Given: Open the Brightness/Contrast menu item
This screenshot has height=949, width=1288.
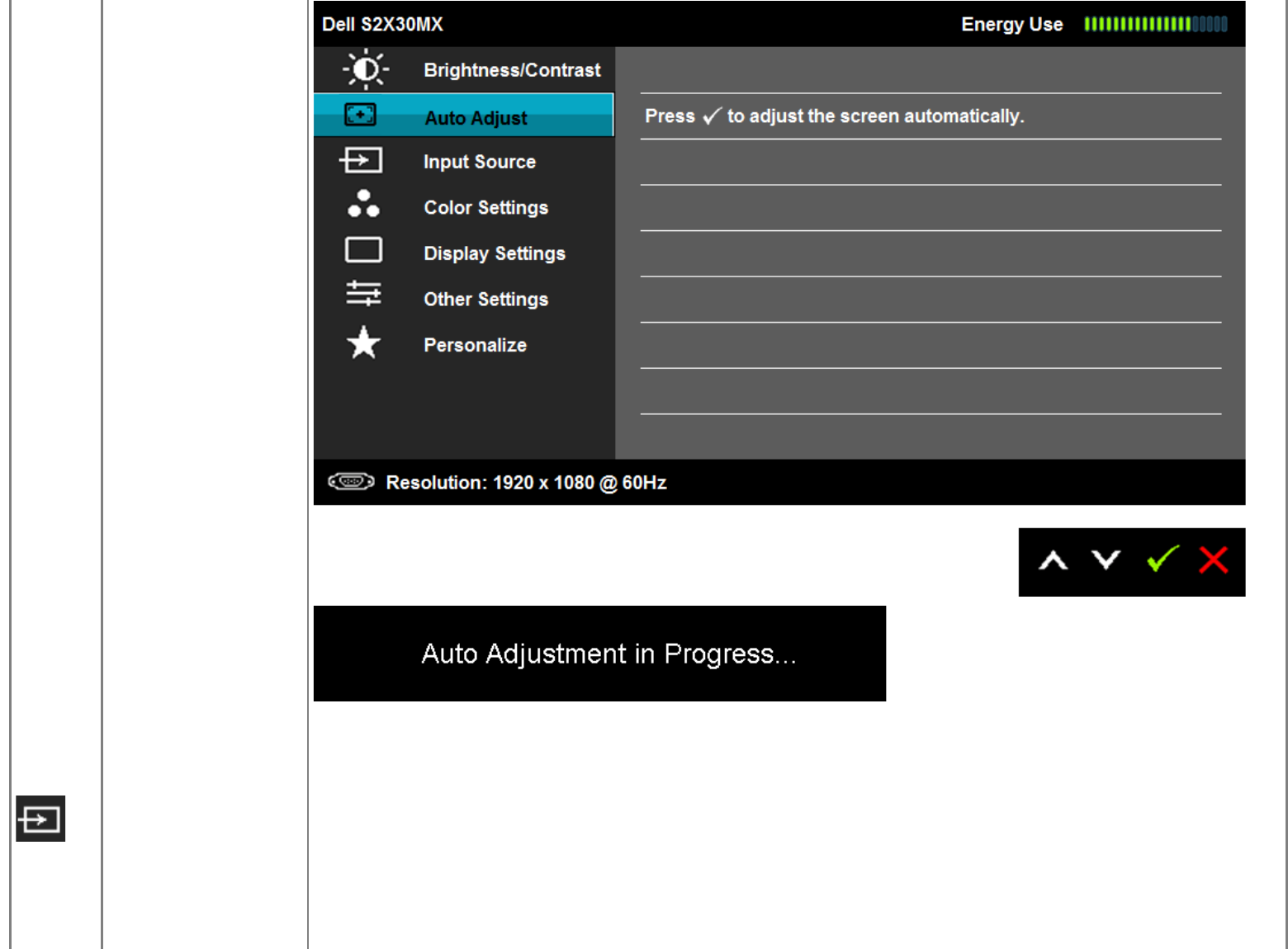Looking at the screenshot, I should pos(464,70).
